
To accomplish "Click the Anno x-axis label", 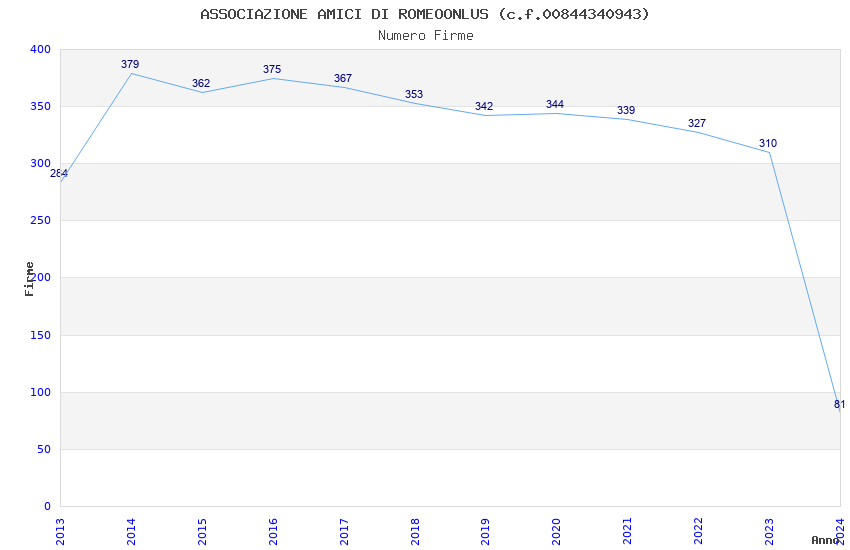I will click(x=825, y=540).
